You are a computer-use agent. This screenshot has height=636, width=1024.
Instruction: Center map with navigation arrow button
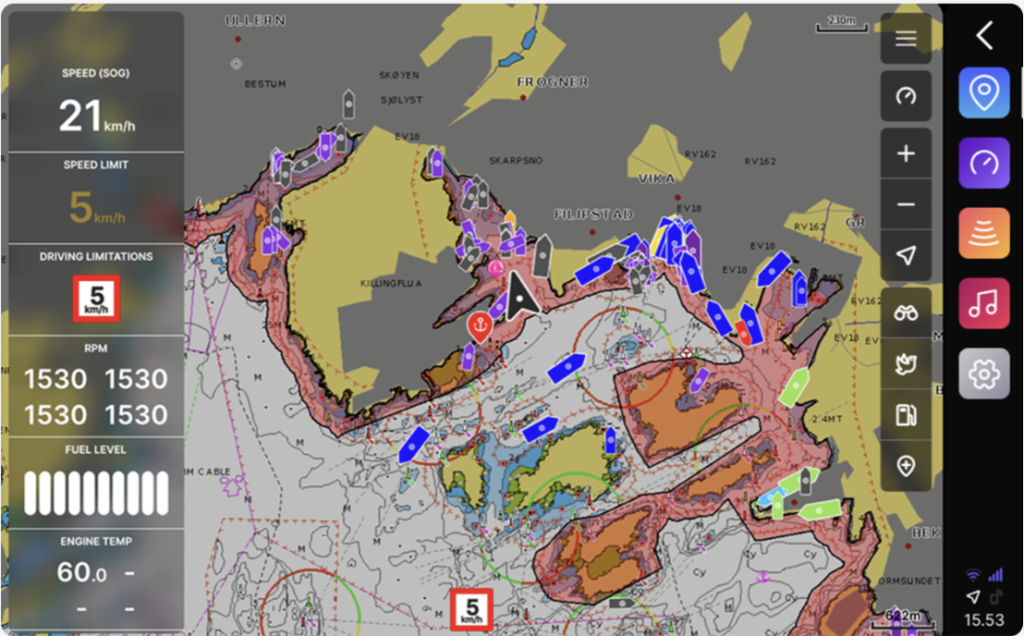click(906, 255)
